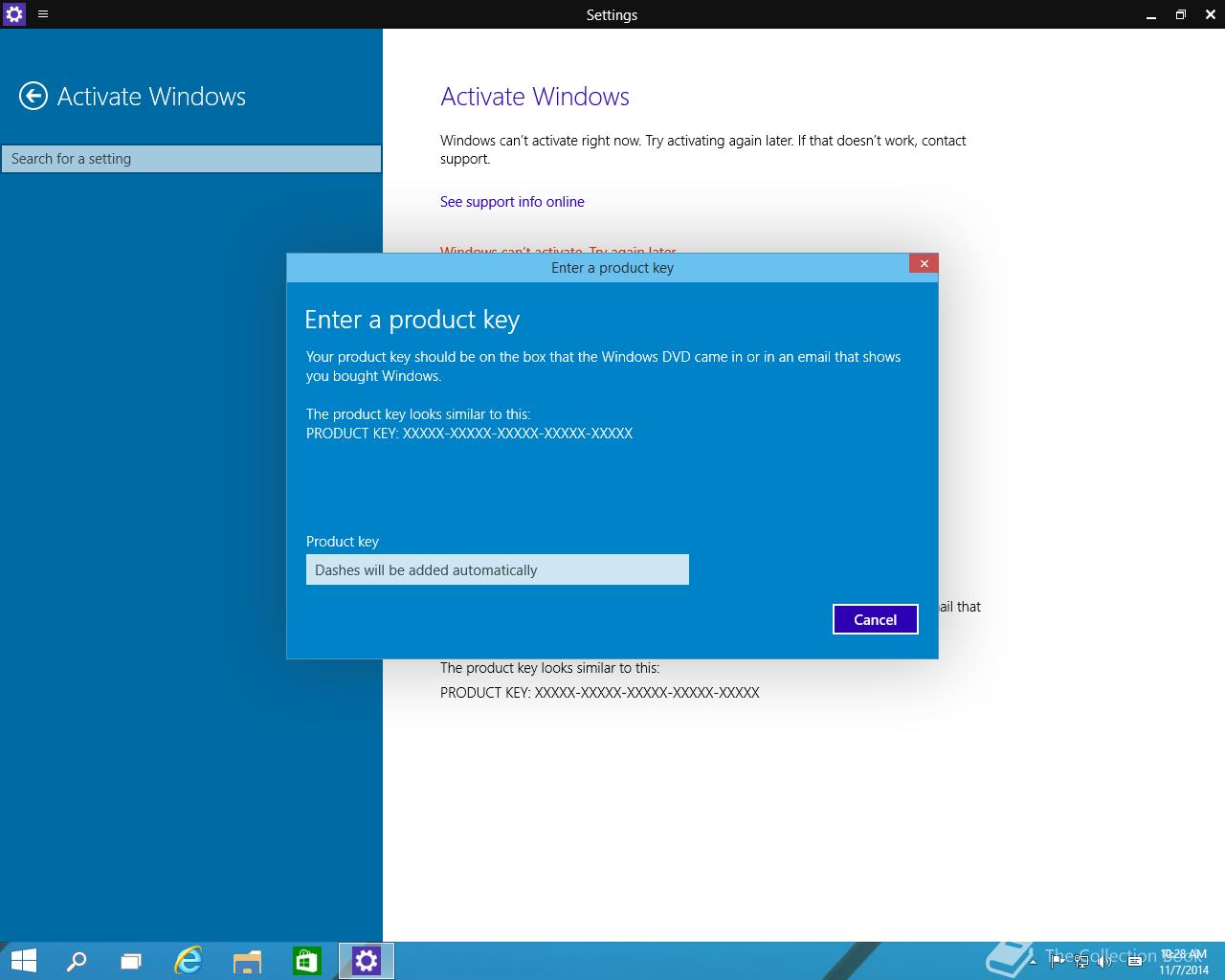
Task: Open the Store app from taskbar
Action: pyautogui.click(x=306, y=961)
